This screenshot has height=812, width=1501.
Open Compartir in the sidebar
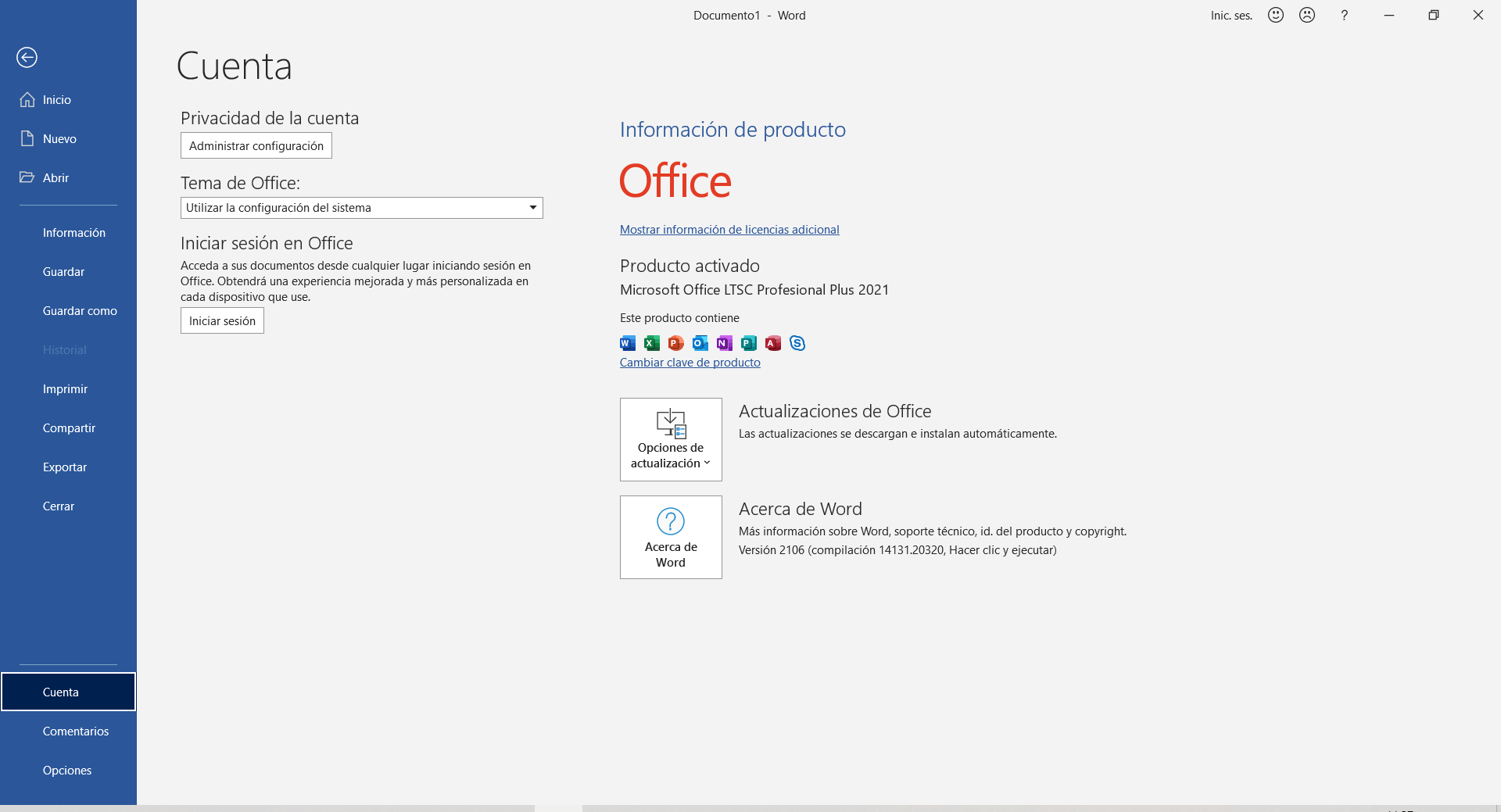(x=68, y=427)
